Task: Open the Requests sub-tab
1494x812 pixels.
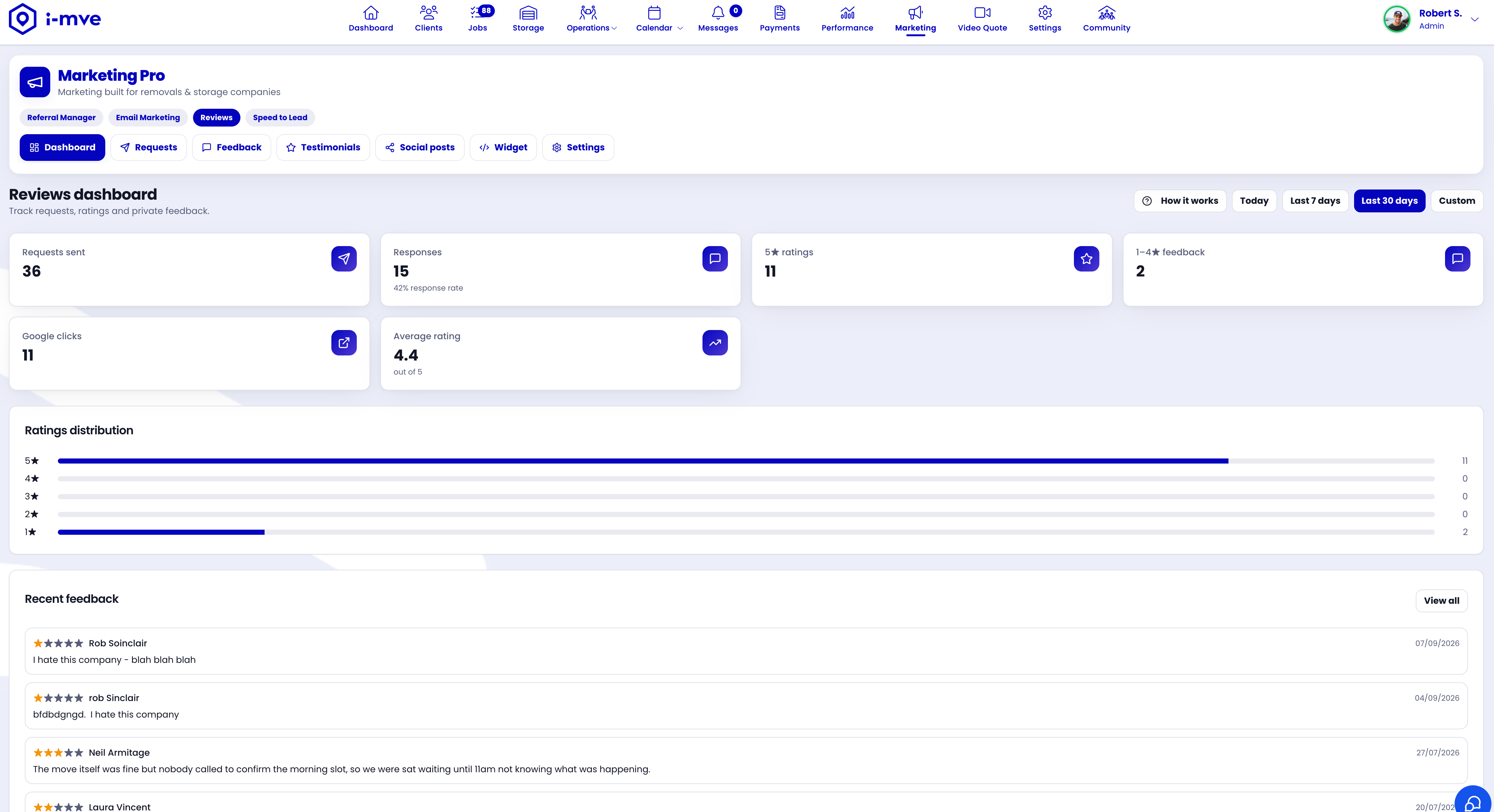Action: 149,147
